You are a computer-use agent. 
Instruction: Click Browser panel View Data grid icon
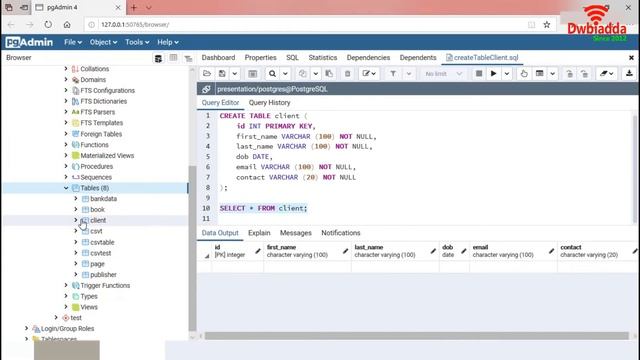pyautogui.click(x=173, y=58)
